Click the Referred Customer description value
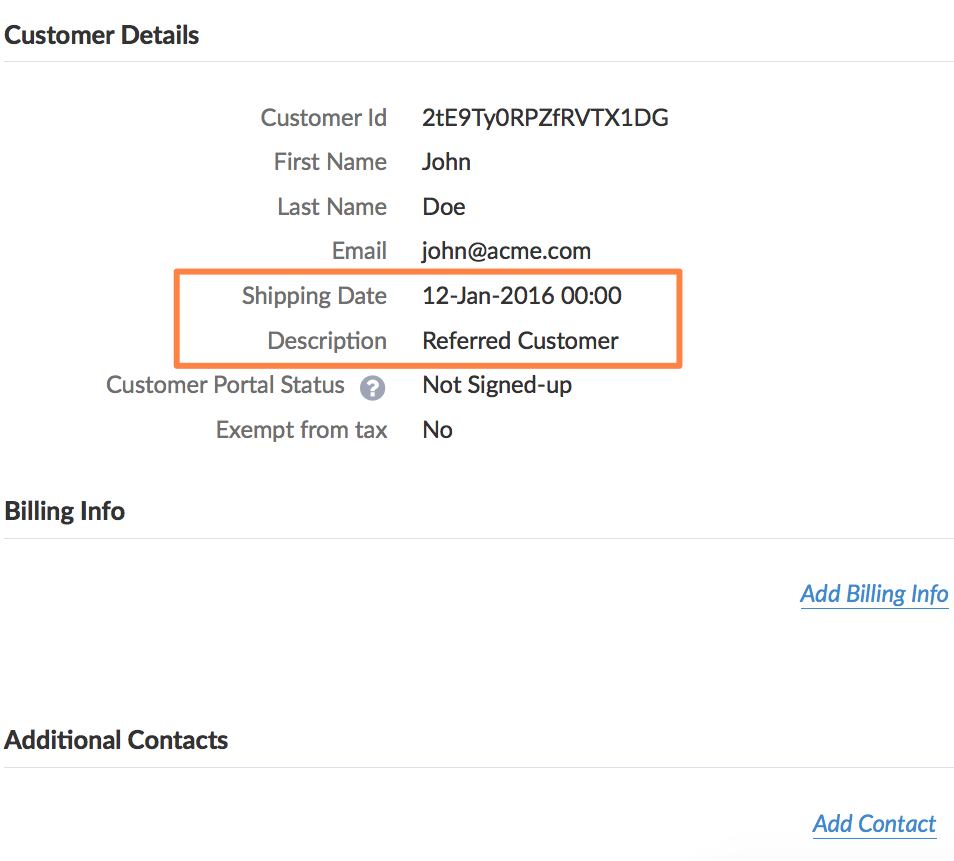The width and height of the screenshot is (954, 861). coord(520,341)
